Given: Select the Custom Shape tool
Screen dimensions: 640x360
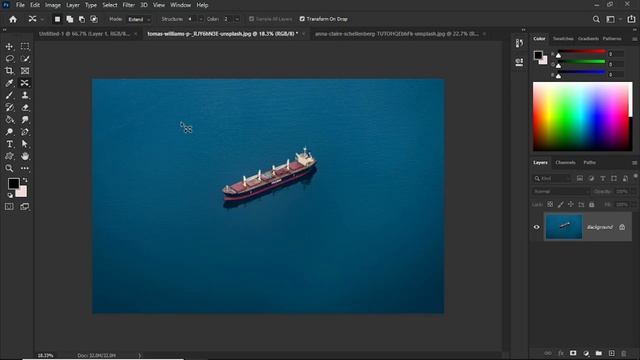Looking at the screenshot, I should pos(9,156).
